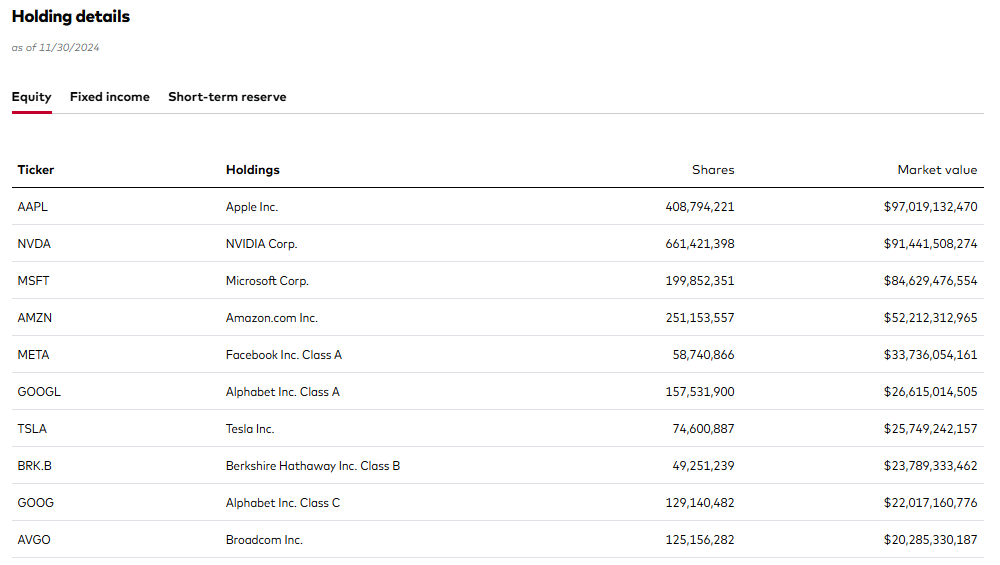Switch to the Fixed income tab
The image size is (1000, 565).
(110, 97)
